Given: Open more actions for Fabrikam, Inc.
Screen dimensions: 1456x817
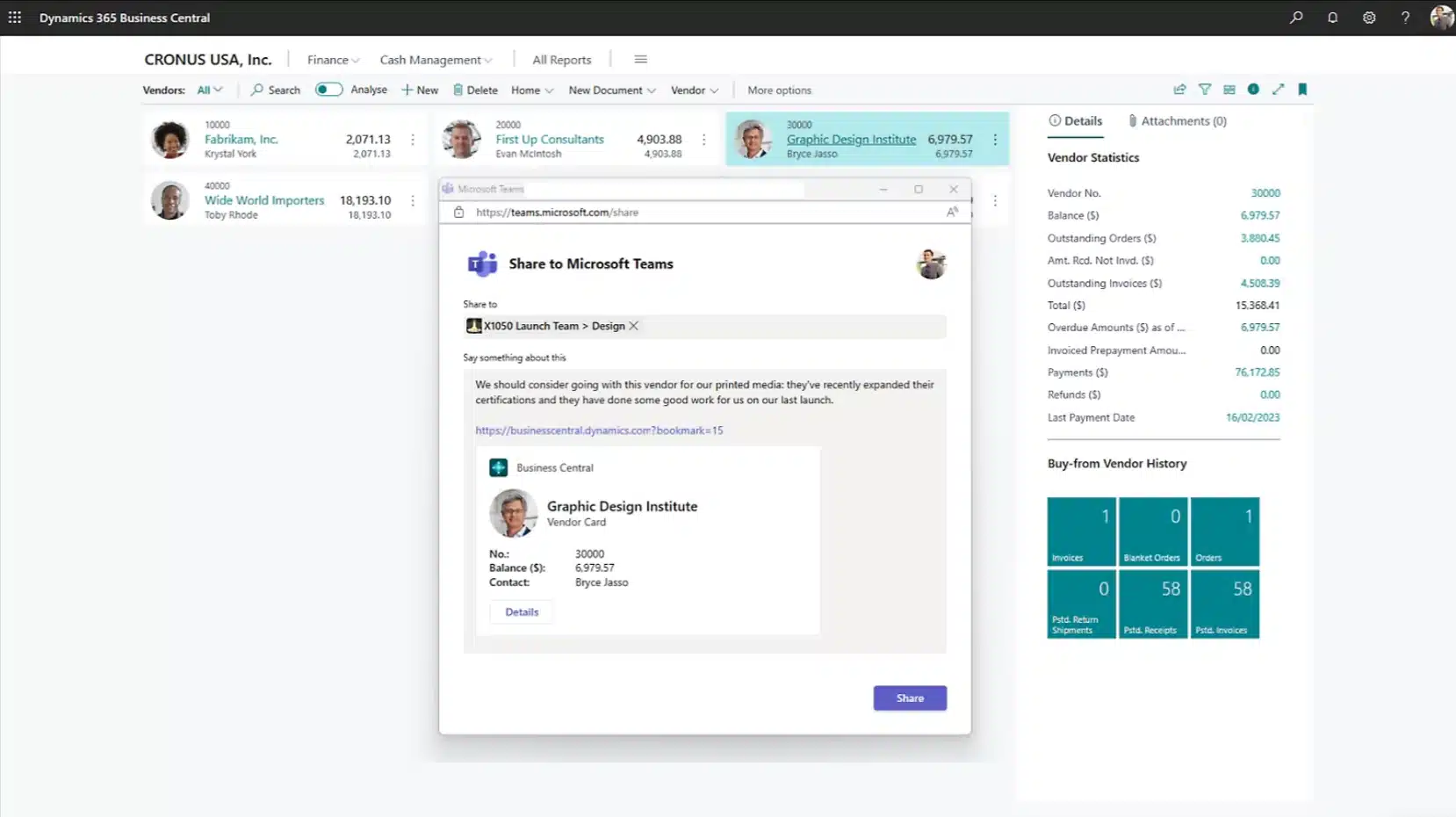Looking at the screenshot, I should (x=413, y=140).
